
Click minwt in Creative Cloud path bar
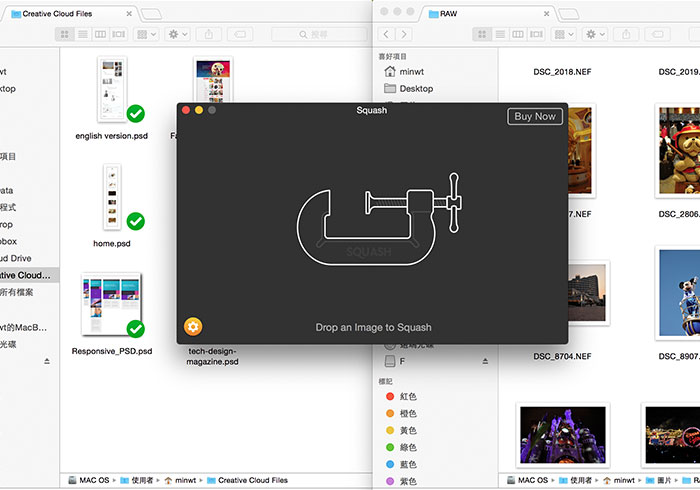[180, 480]
